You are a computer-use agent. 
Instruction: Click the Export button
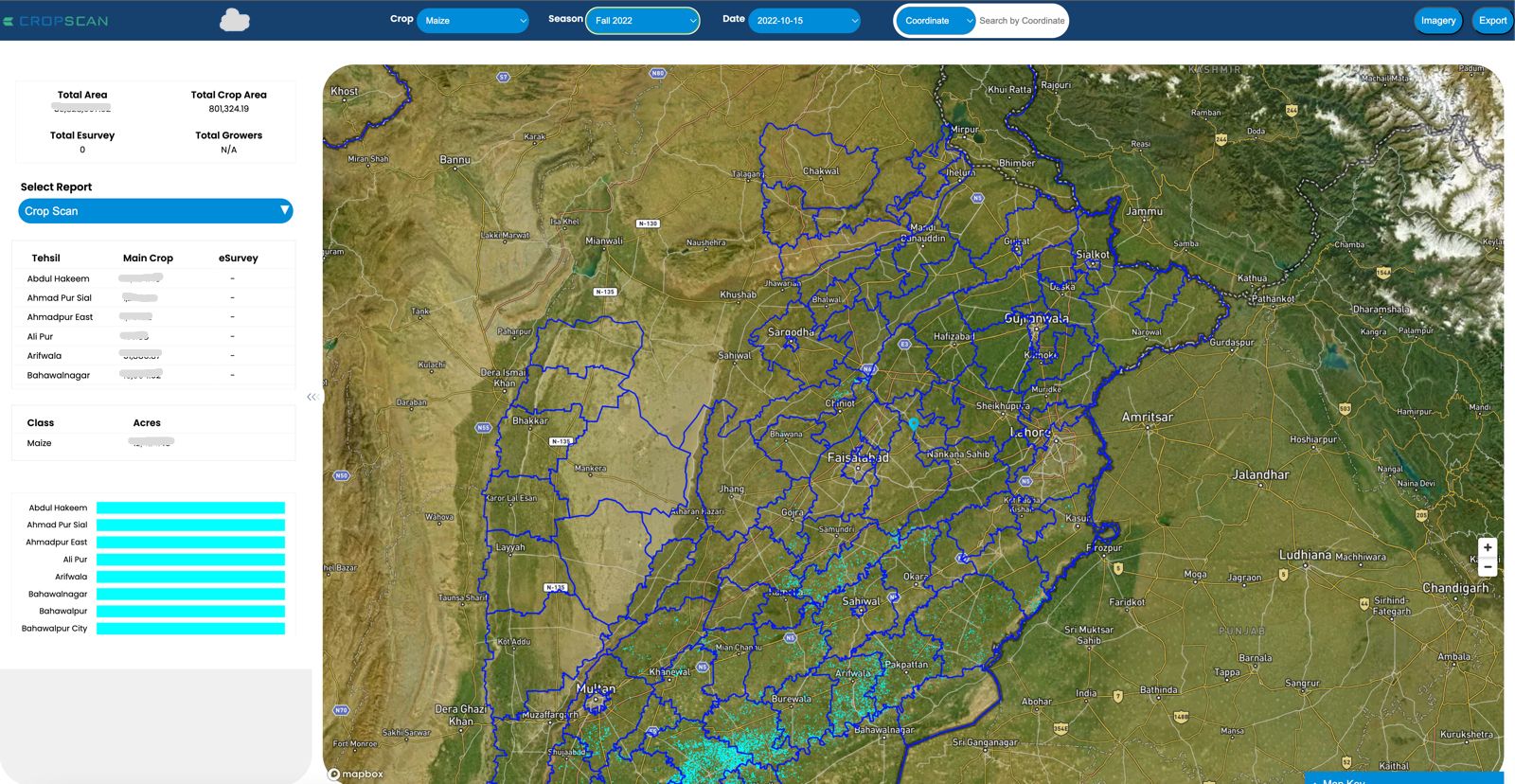(x=1492, y=20)
